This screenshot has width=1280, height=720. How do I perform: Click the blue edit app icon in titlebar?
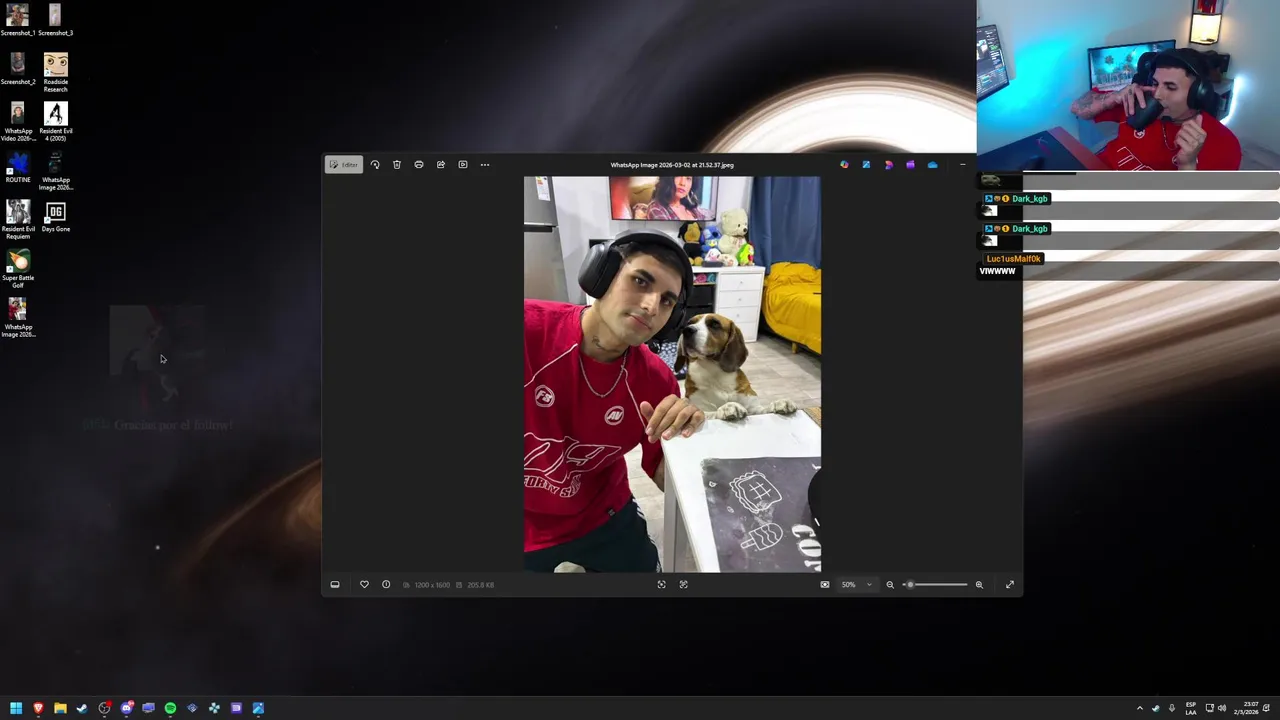[x=866, y=165]
